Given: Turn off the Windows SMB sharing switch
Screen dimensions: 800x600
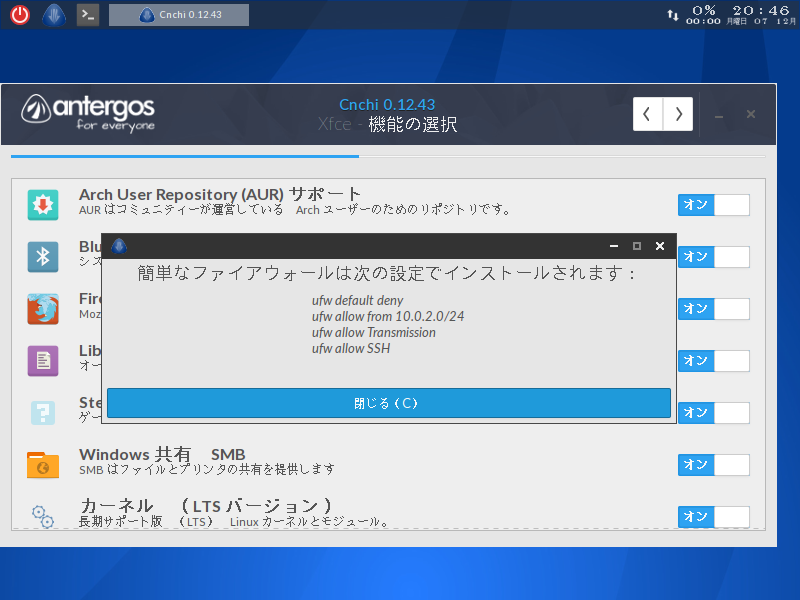Looking at the screenshot, I should 713,465.
